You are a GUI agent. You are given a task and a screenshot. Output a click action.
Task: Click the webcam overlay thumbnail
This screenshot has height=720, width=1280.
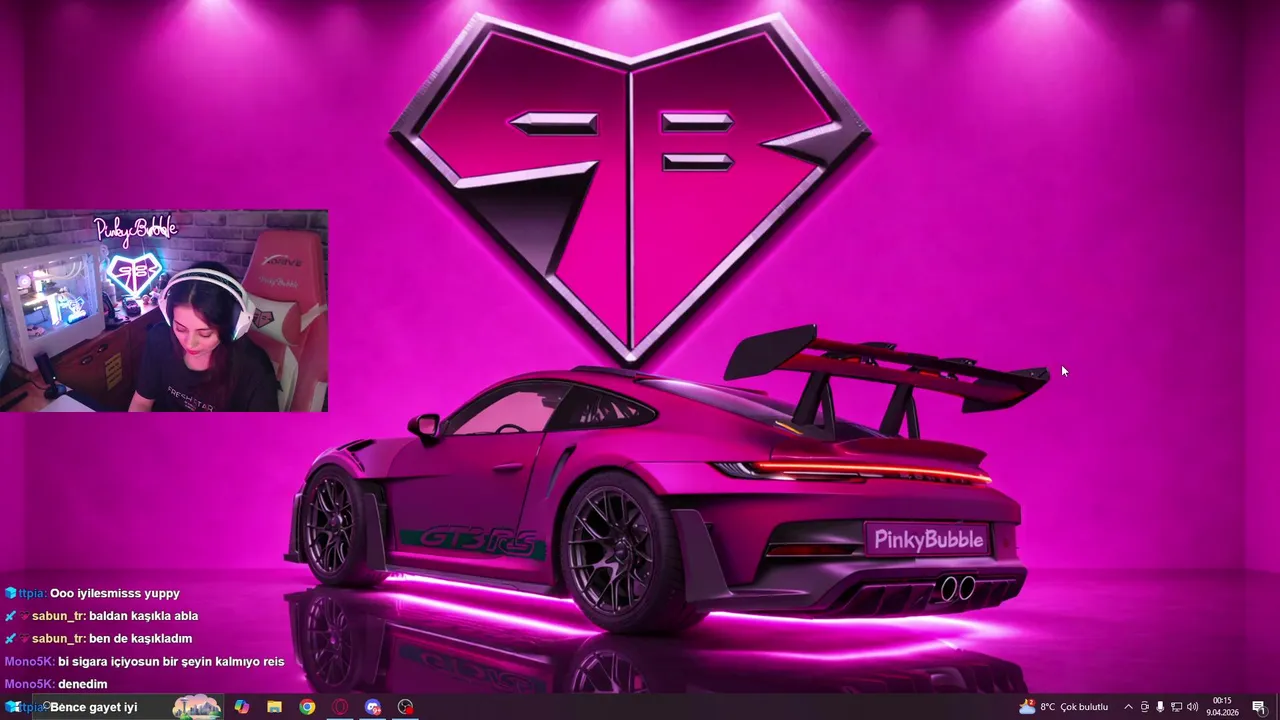tap(164, 311)
